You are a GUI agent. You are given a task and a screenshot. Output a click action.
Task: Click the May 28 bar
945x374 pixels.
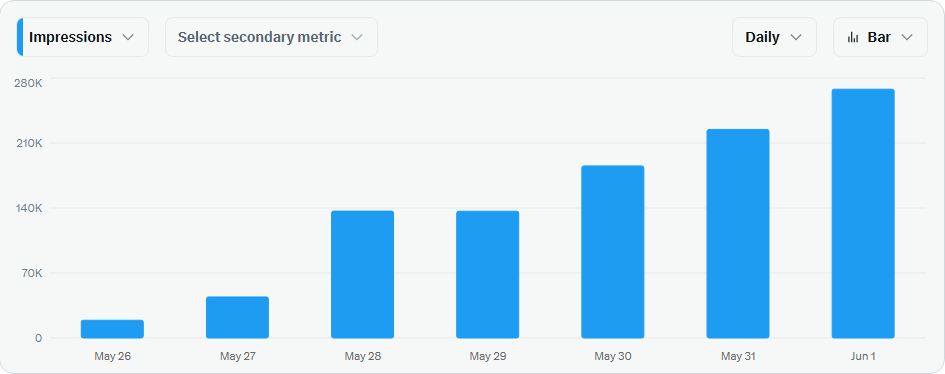tap(362, 275)
